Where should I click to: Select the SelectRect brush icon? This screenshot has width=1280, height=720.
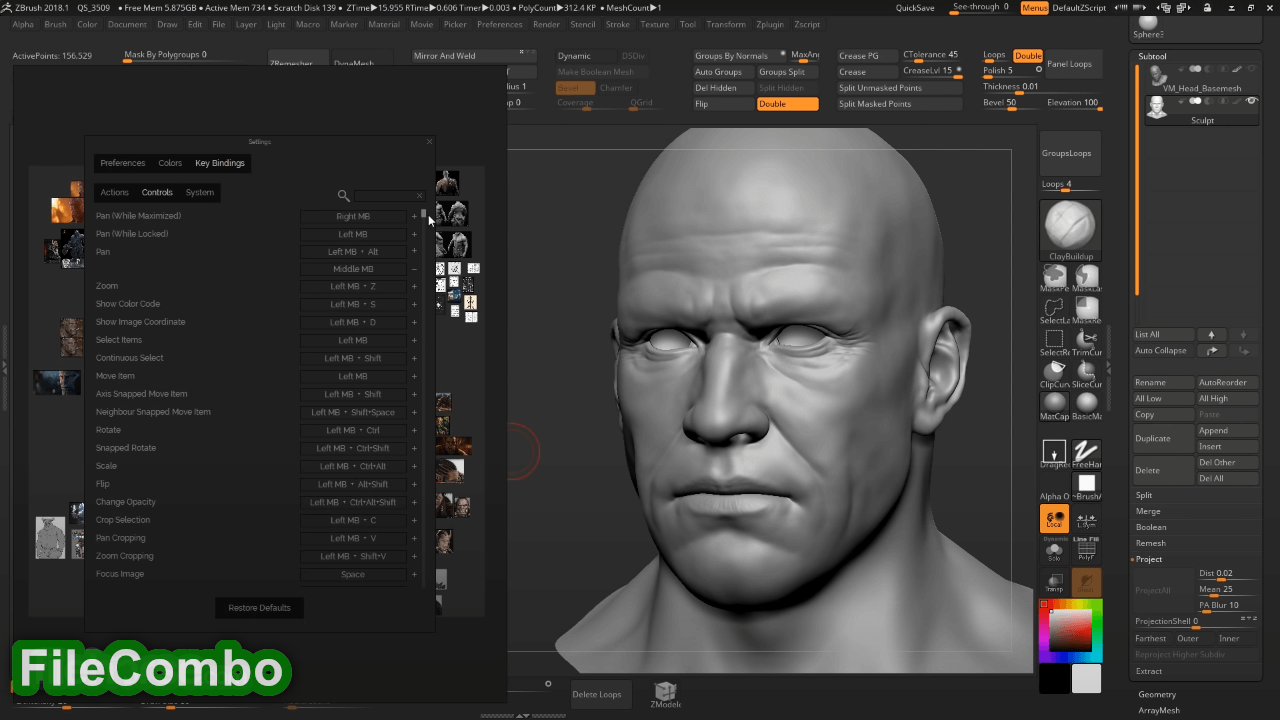click(1054, 339)
